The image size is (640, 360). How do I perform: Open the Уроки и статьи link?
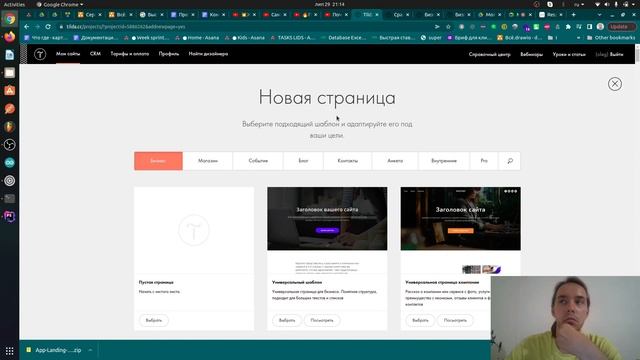coord(569,54)
